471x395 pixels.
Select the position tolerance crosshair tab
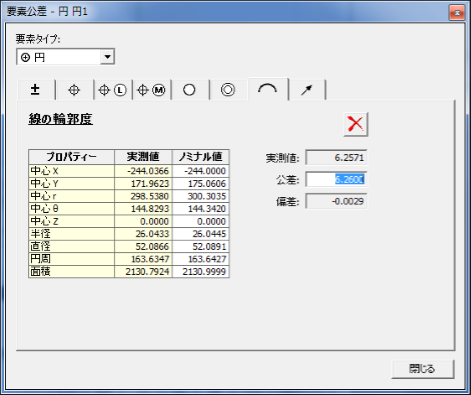(x=74, y=90)
